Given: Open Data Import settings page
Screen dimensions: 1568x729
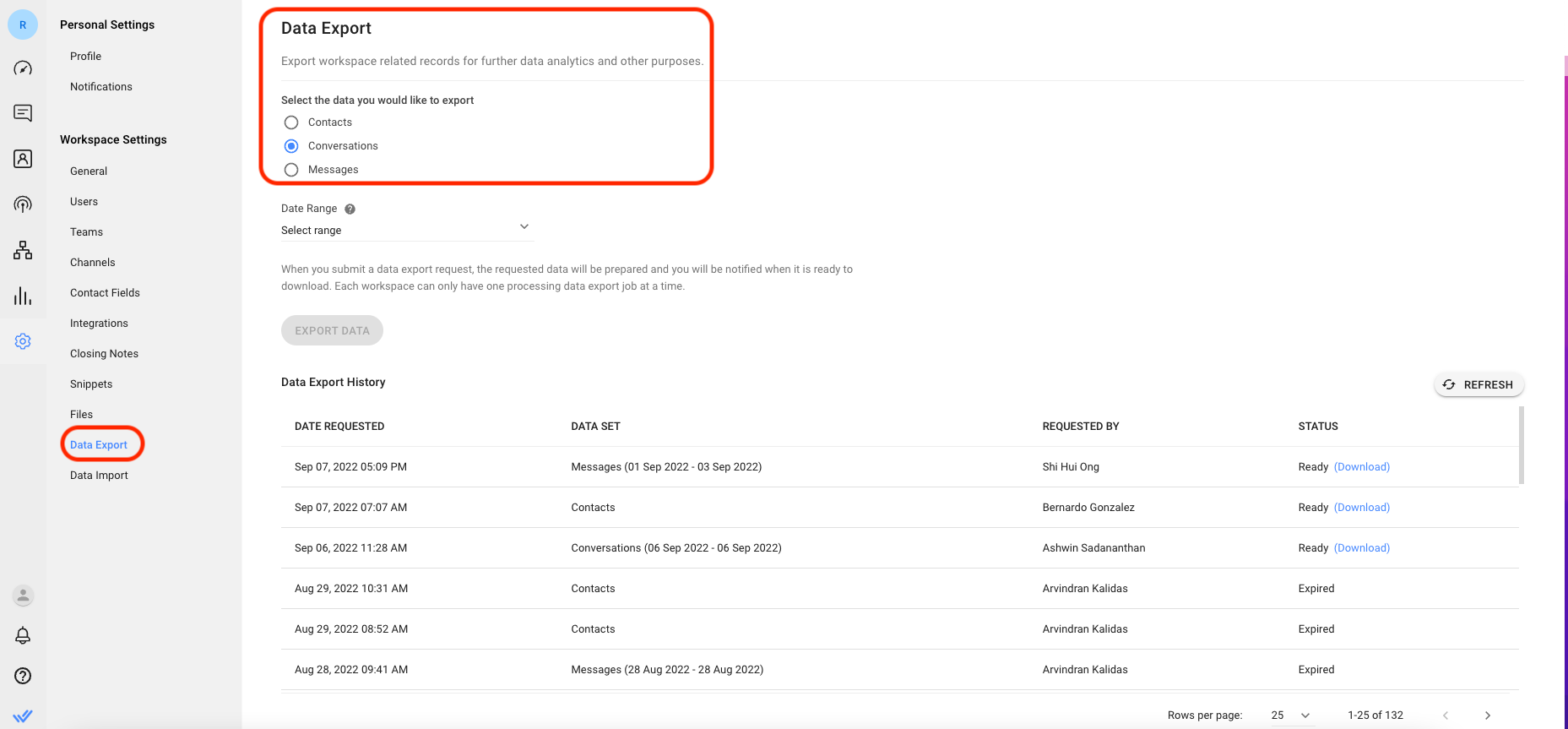Looking at the screenshot, I should pos(99,476).
